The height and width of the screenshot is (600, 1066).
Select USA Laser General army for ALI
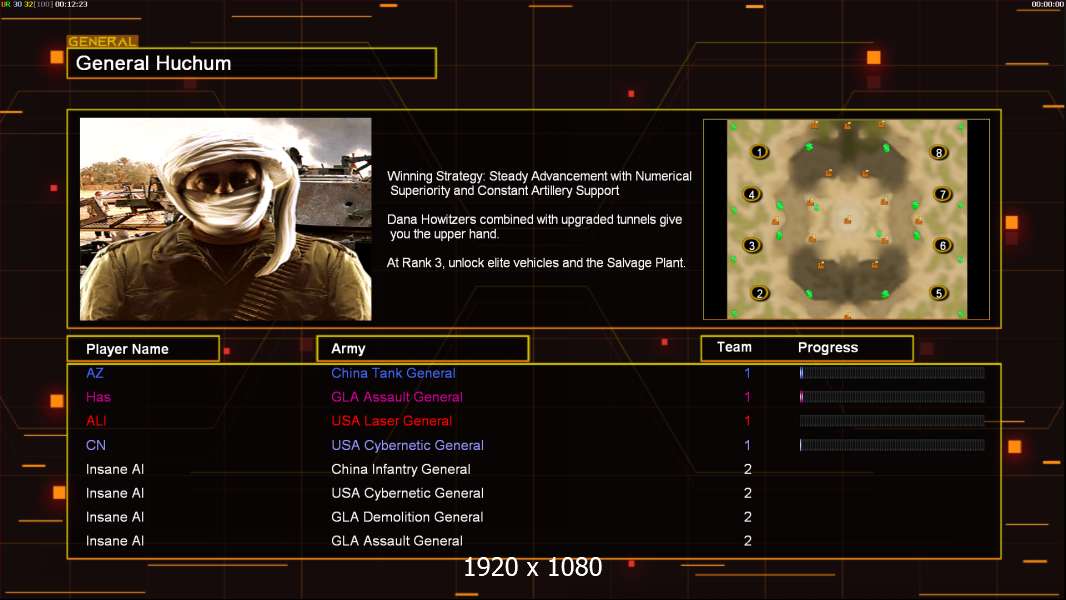(x=392, y=421)
